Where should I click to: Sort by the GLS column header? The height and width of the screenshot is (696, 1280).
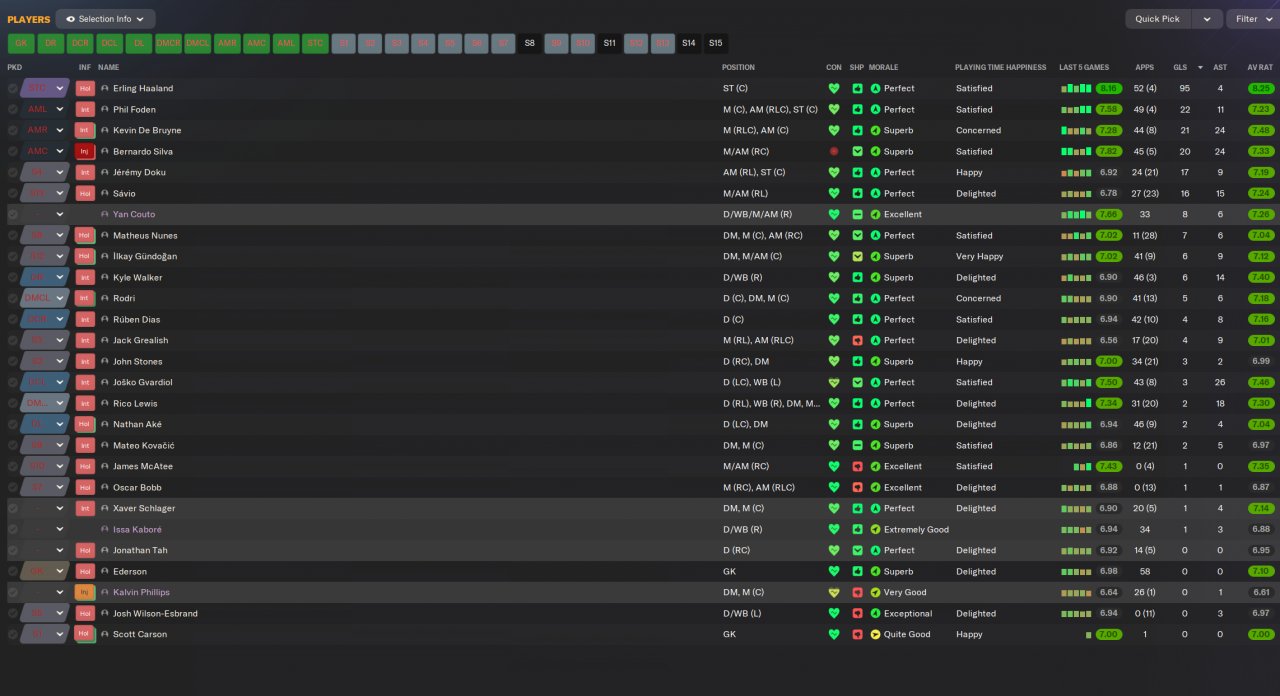pyautogui.click(x=1180, y=67)
